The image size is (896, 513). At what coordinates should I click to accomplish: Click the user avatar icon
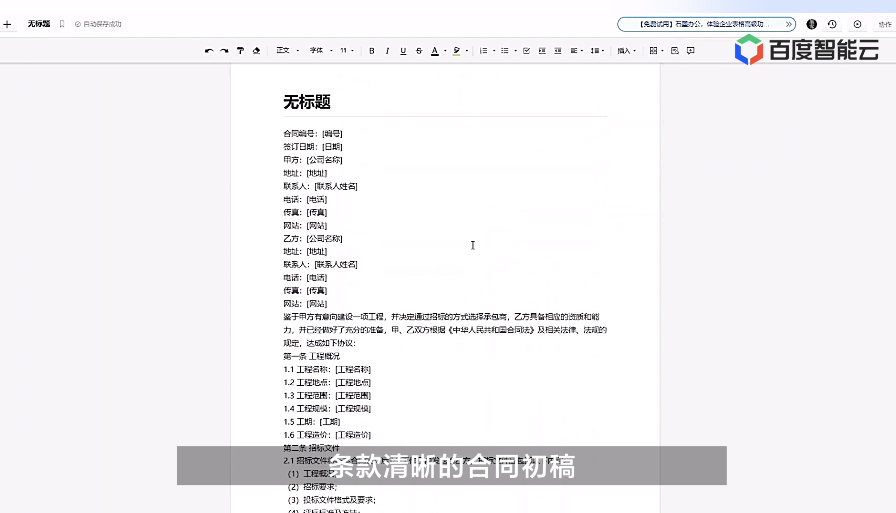tap(811, 24)
